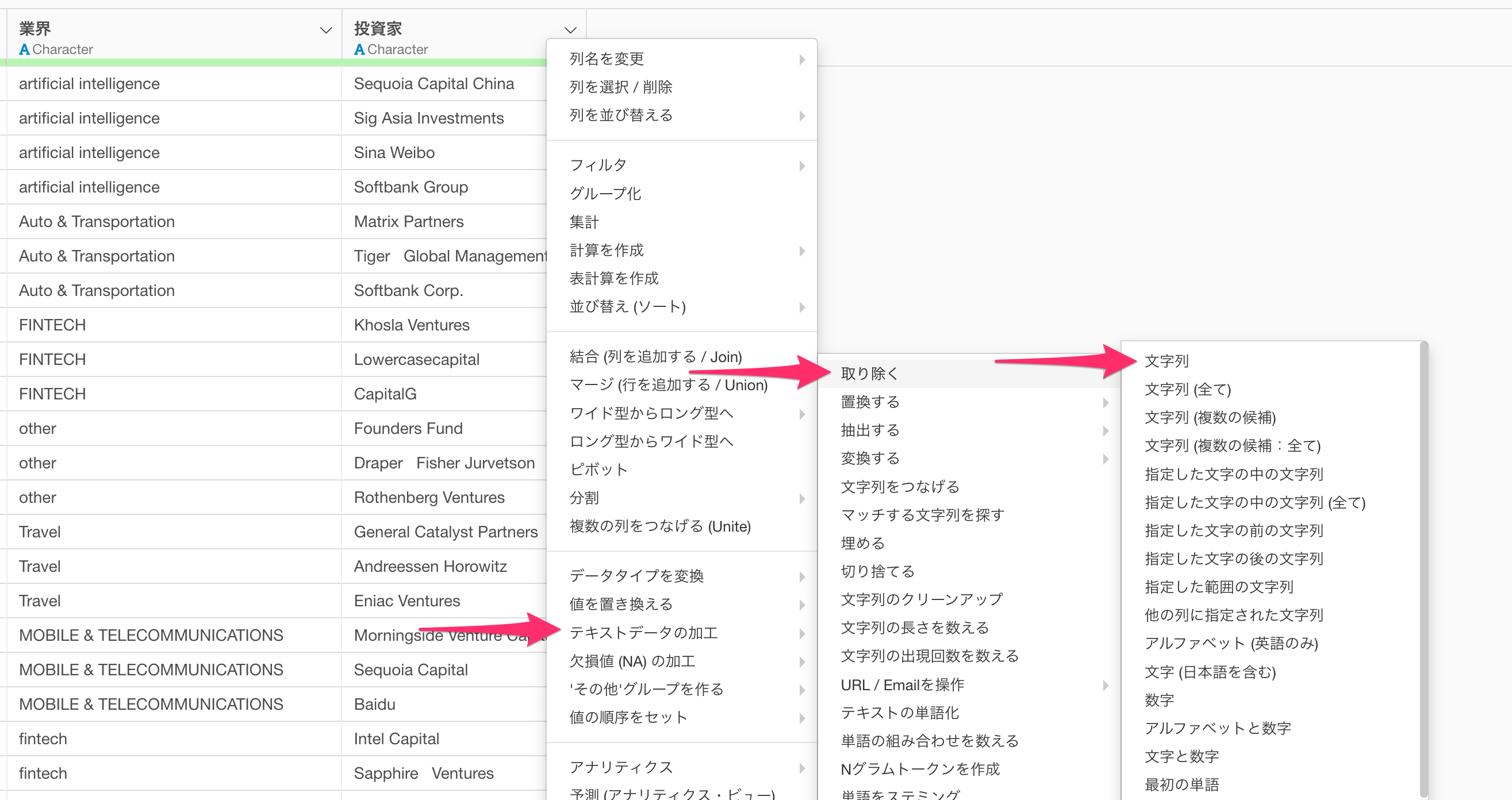Choose テキストの単語化
This screenshot has width=1512, height=800.
tap(969, 713)
